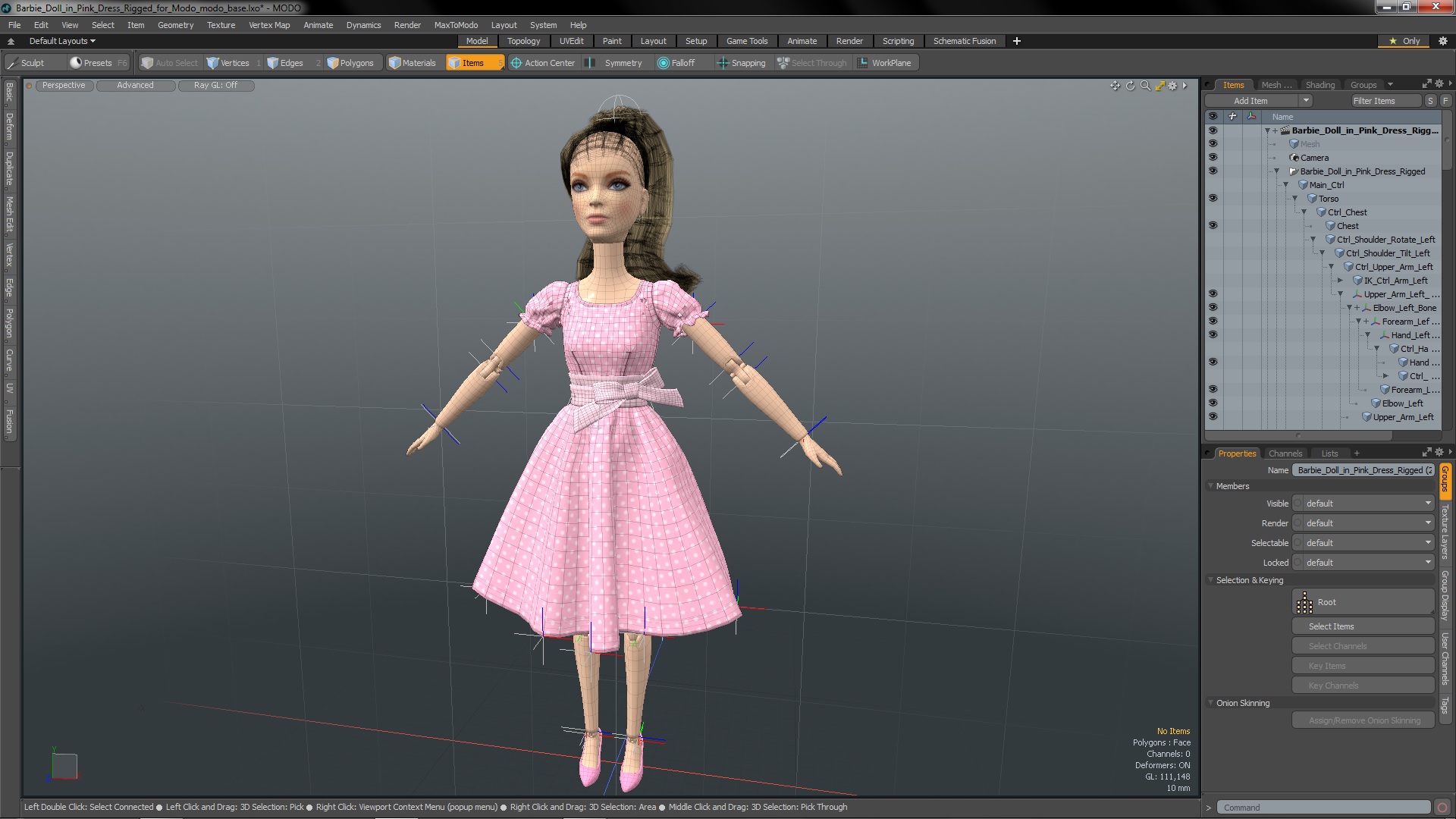Switch to the Schematic Fusion tab
The height and width of the screenshot is (819, 1456).
(964, 41)
